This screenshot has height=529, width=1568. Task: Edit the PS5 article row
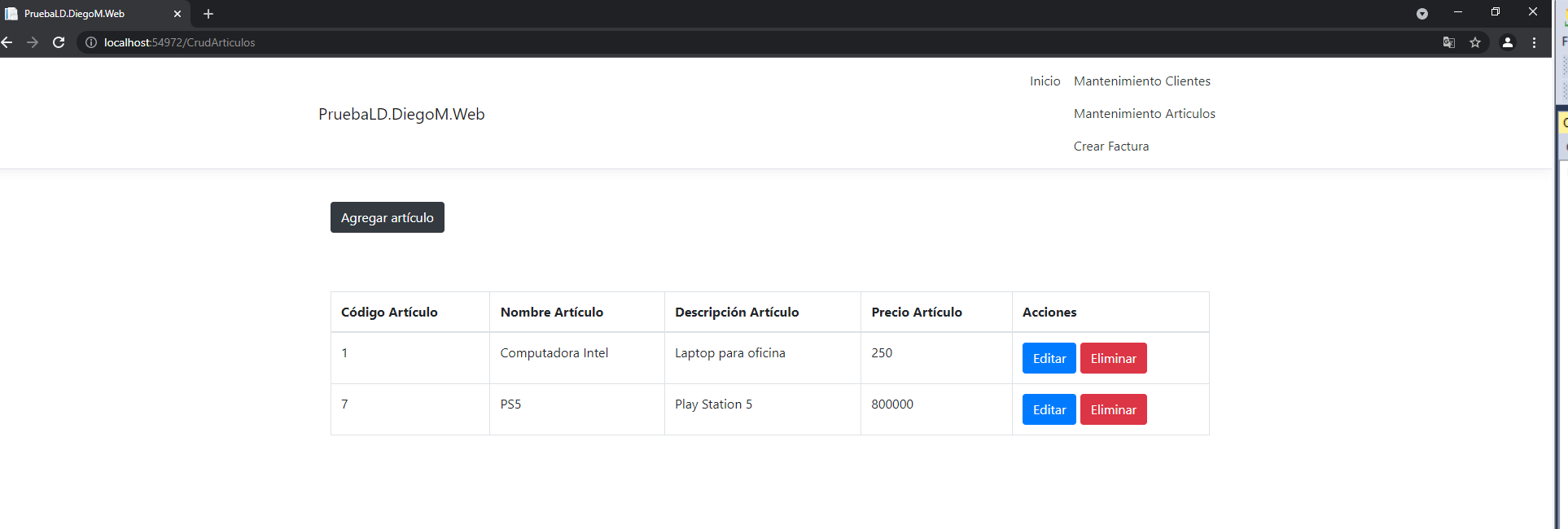coord(1049,409)
